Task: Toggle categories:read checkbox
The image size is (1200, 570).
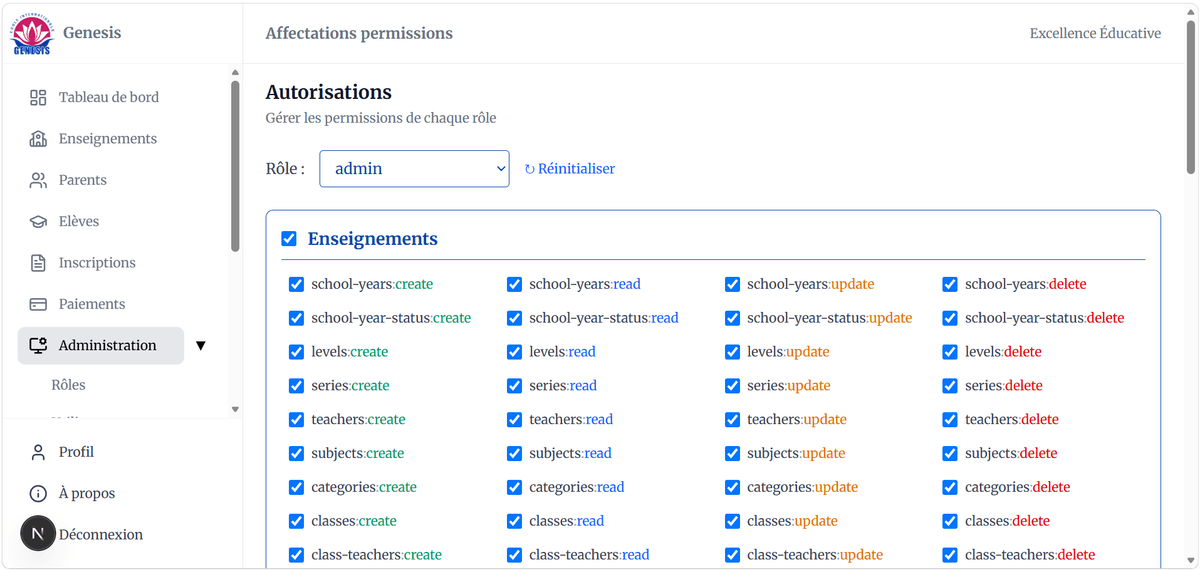Action: pyautogui.click(x=514, y=487)
